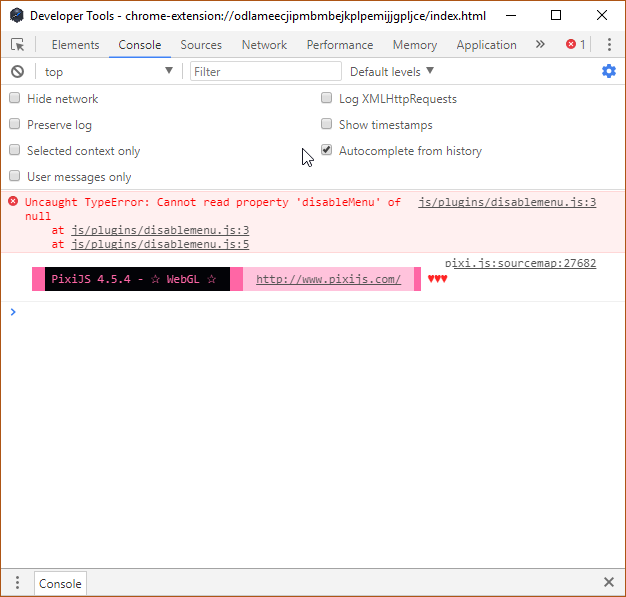Enable Show timestamps checkbox
626x597 pixels.
click(x=327, y=124)
